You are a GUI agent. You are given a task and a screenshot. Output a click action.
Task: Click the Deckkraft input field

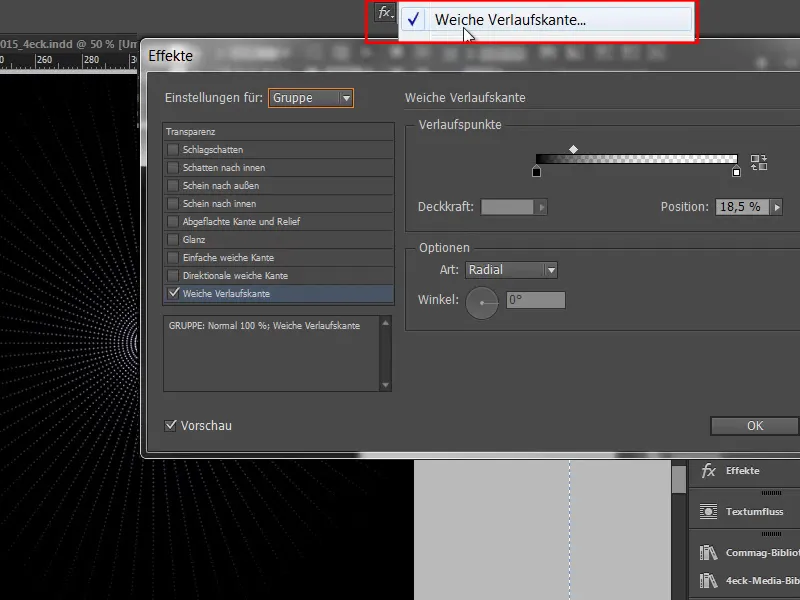(507, 207)
